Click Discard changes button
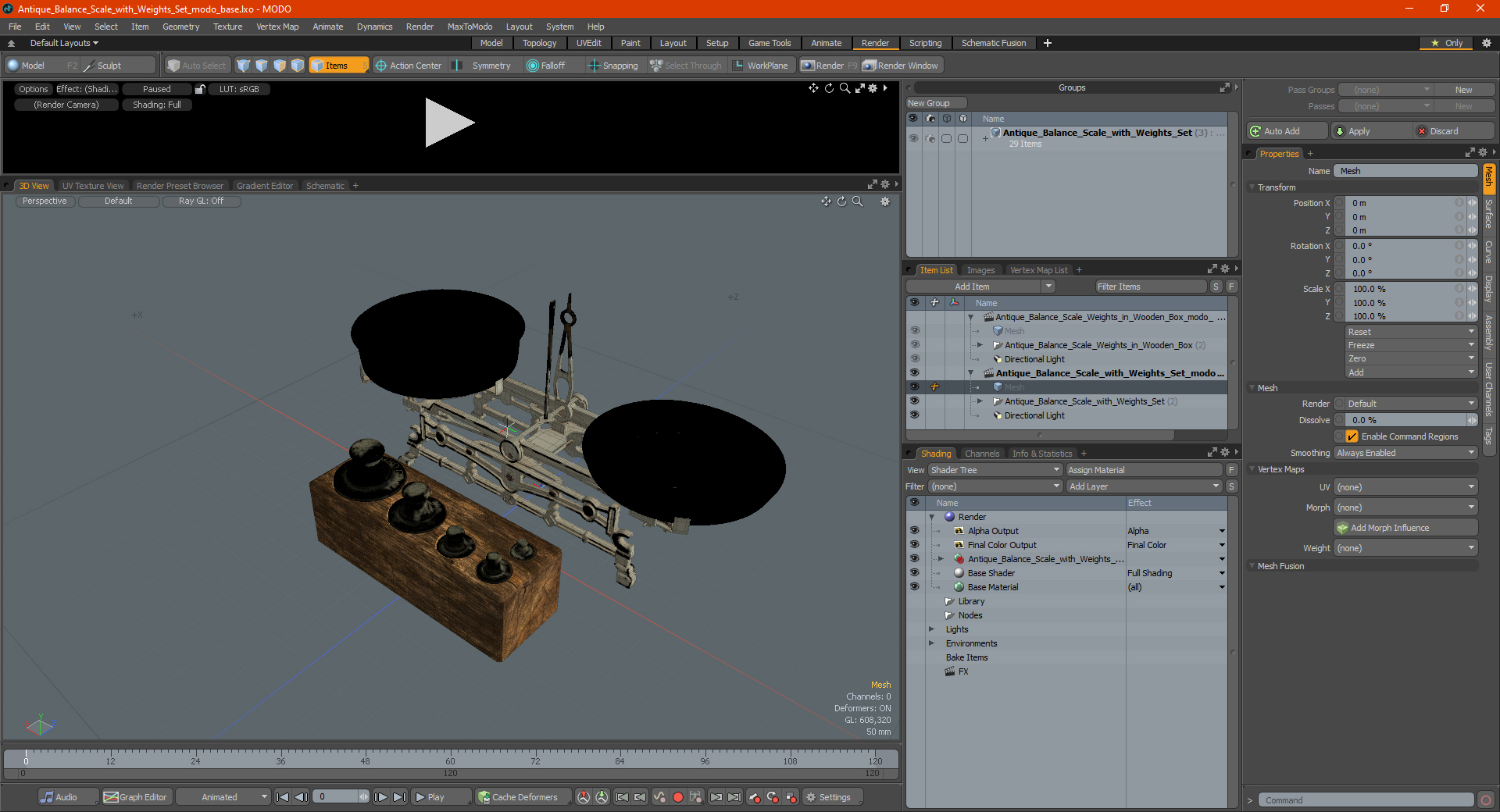1500x812 pixels. (1454, 131)
